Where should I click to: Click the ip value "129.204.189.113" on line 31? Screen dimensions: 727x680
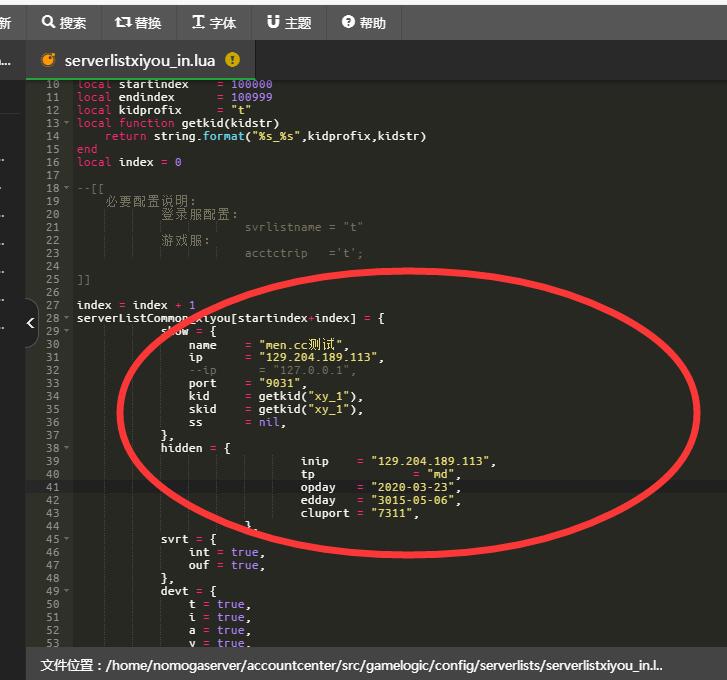318,357
